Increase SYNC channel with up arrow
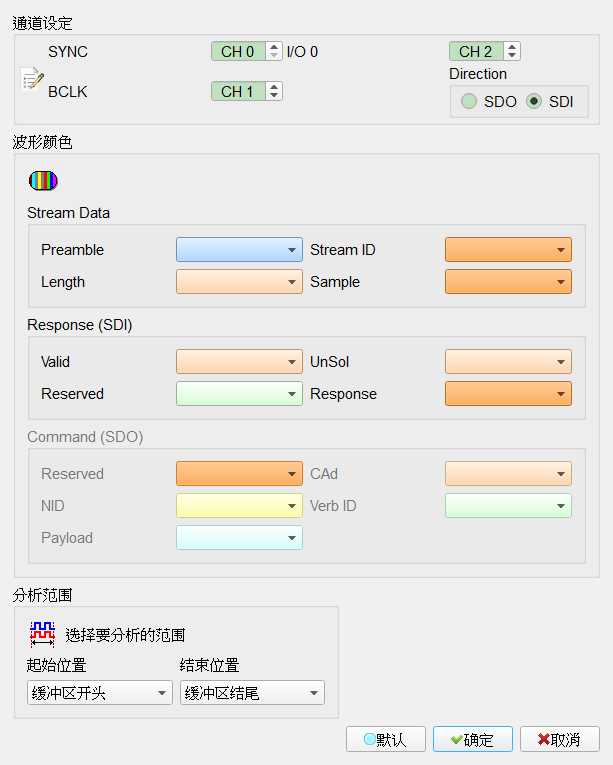 274,47
